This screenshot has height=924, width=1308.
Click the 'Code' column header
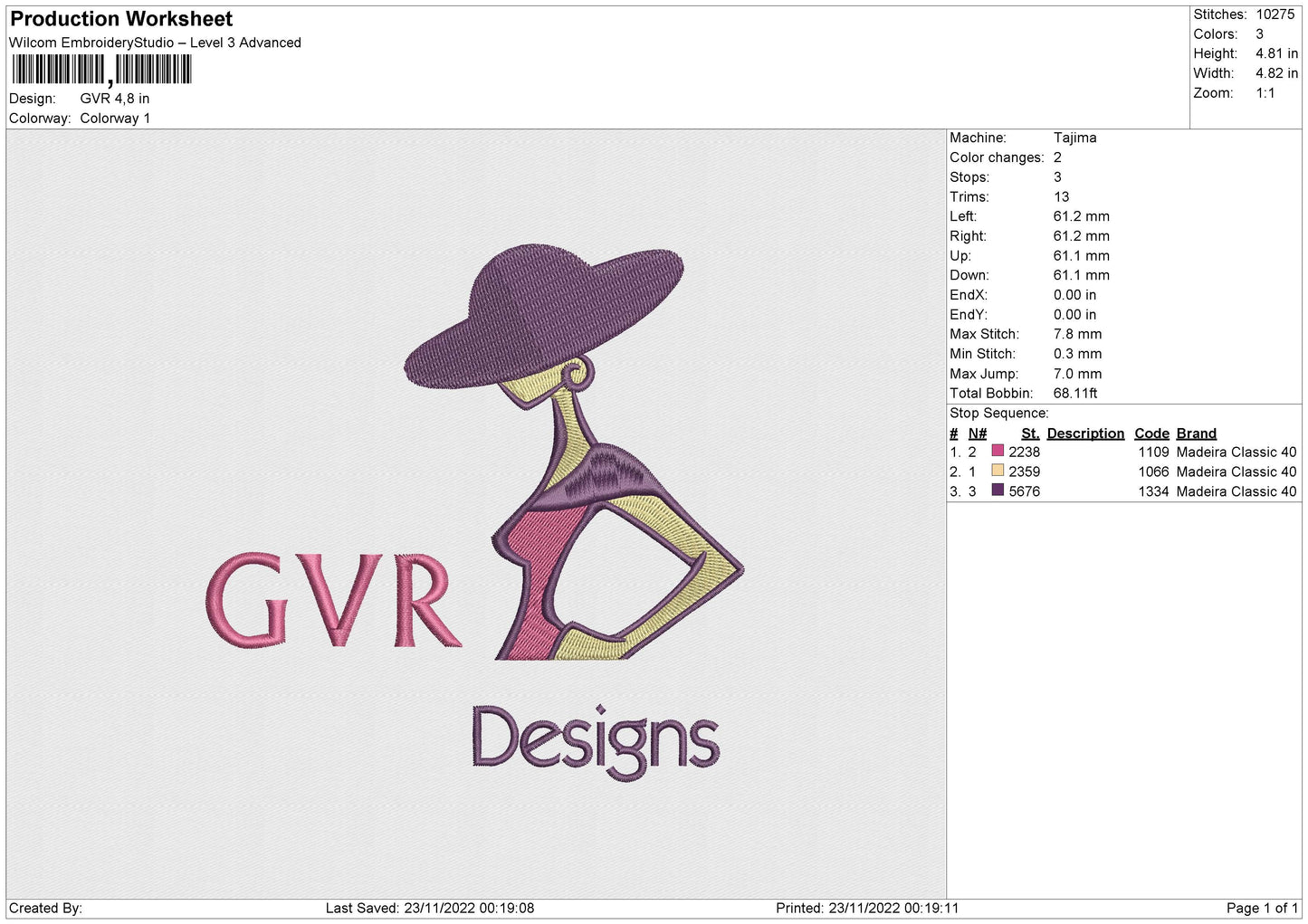[x=1152, y=433]
